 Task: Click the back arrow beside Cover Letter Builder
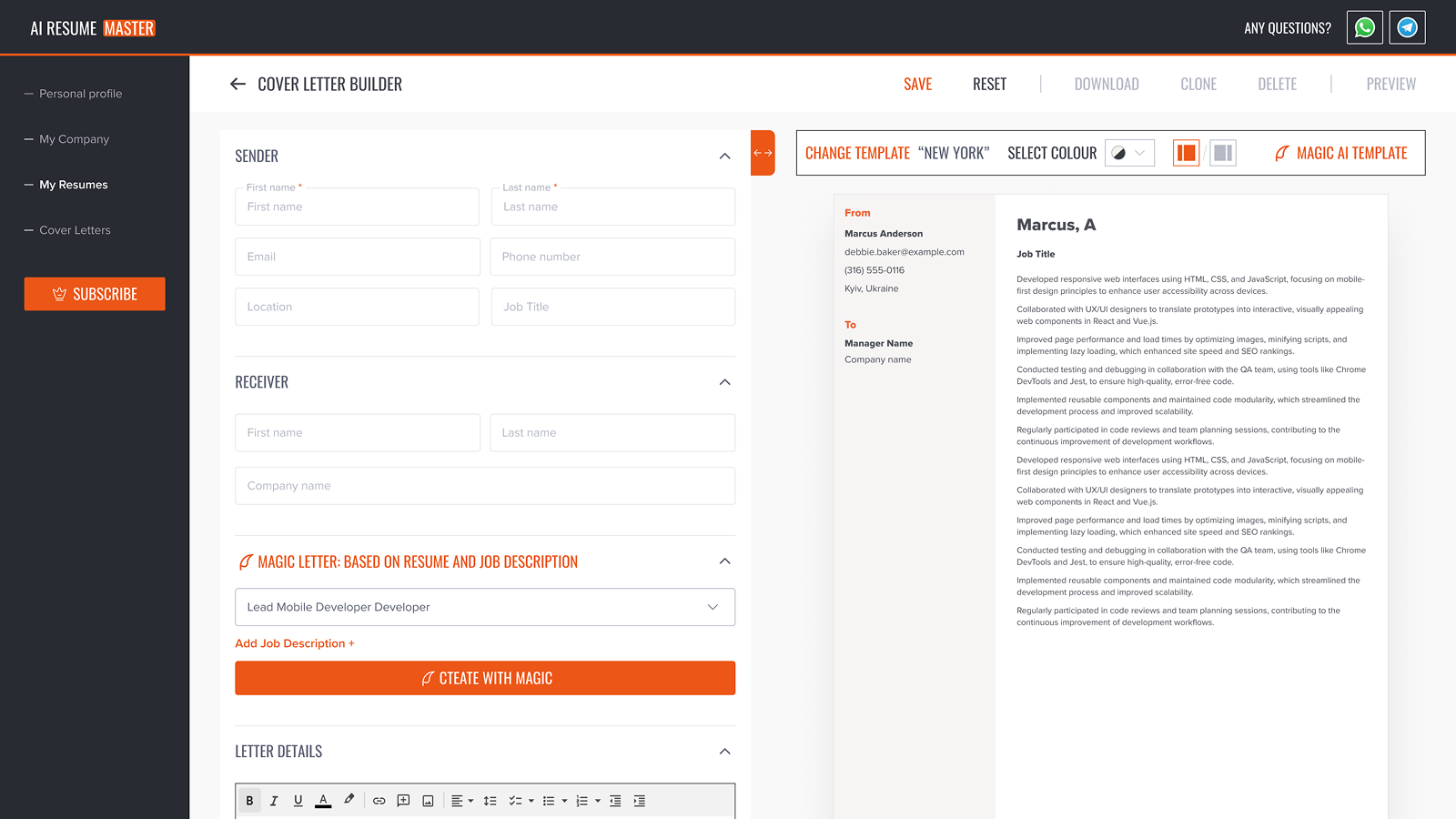(x=238, y=84)
